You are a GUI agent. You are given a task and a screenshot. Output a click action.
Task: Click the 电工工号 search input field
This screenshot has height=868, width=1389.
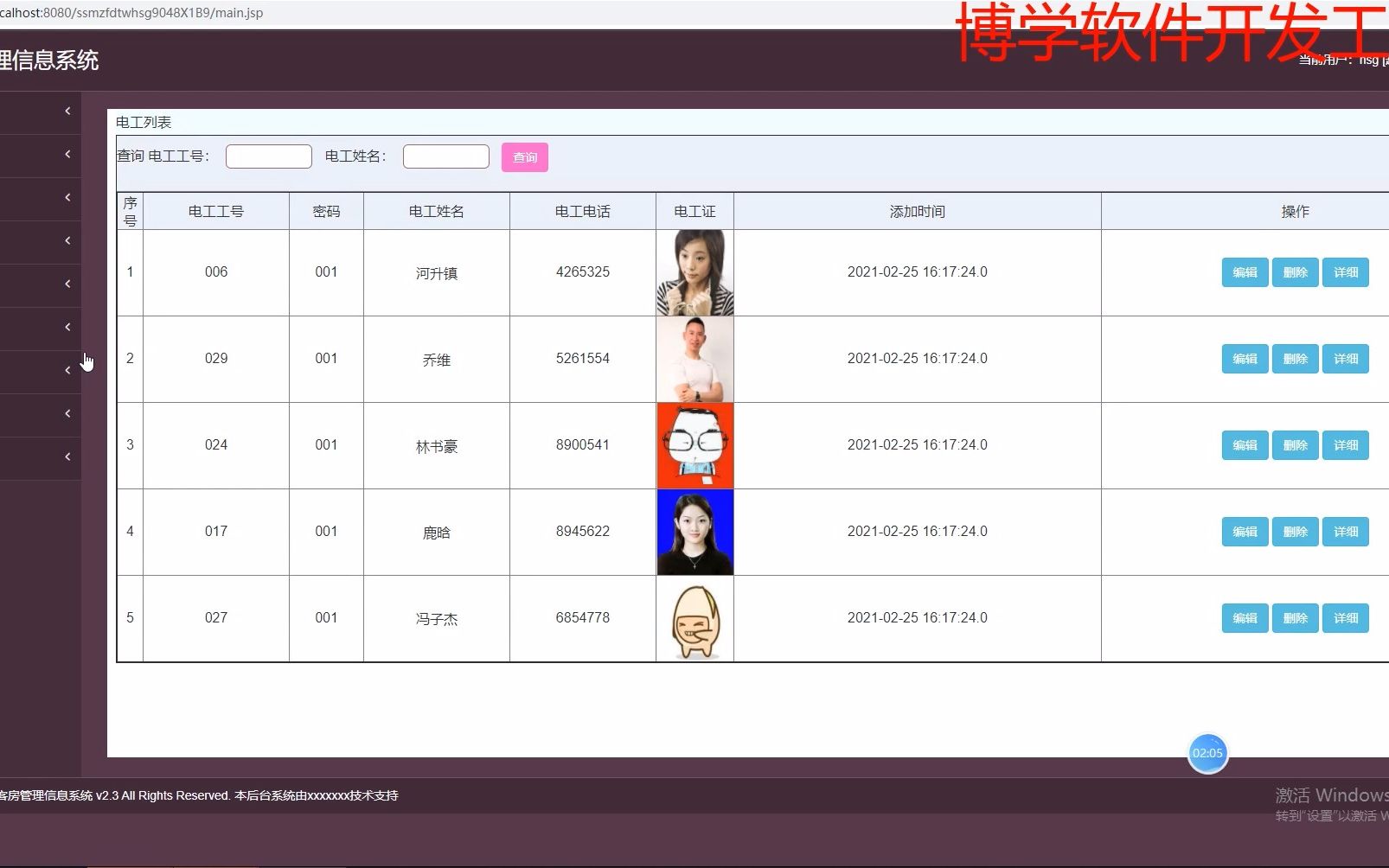(269, 156)
